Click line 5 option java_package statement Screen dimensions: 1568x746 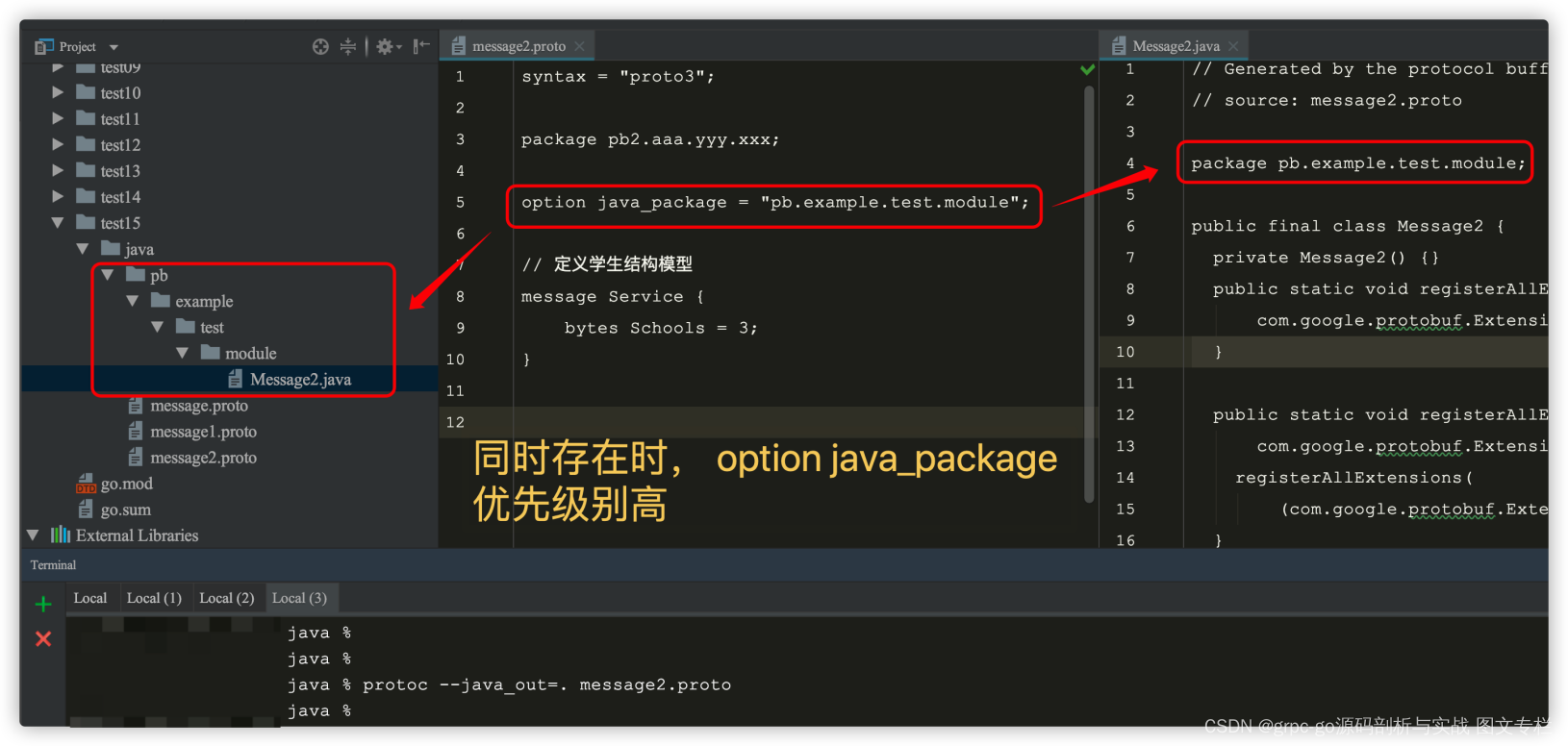(x=774, y=202)
